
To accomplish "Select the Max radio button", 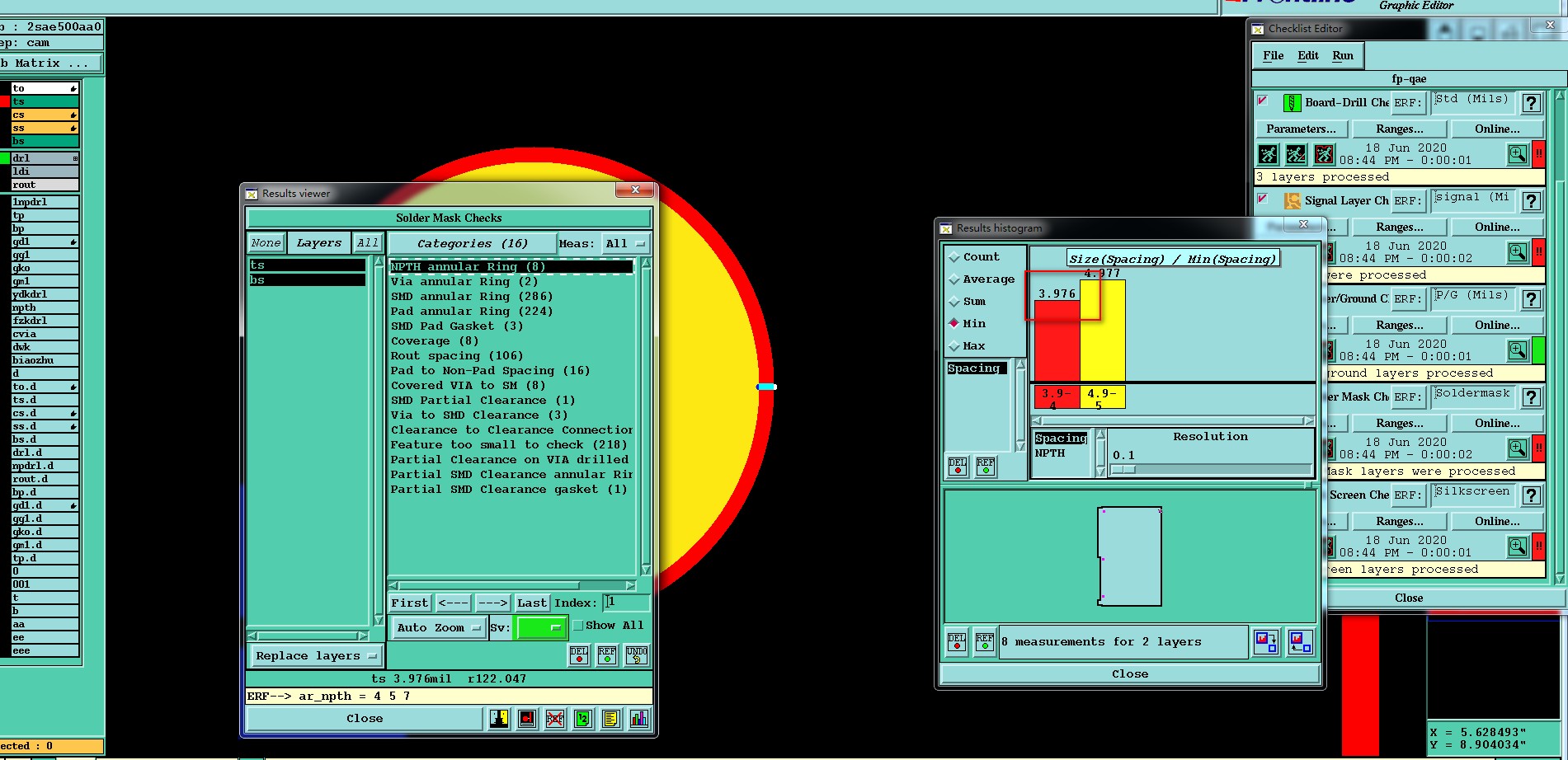I will (x=954, y=346).
